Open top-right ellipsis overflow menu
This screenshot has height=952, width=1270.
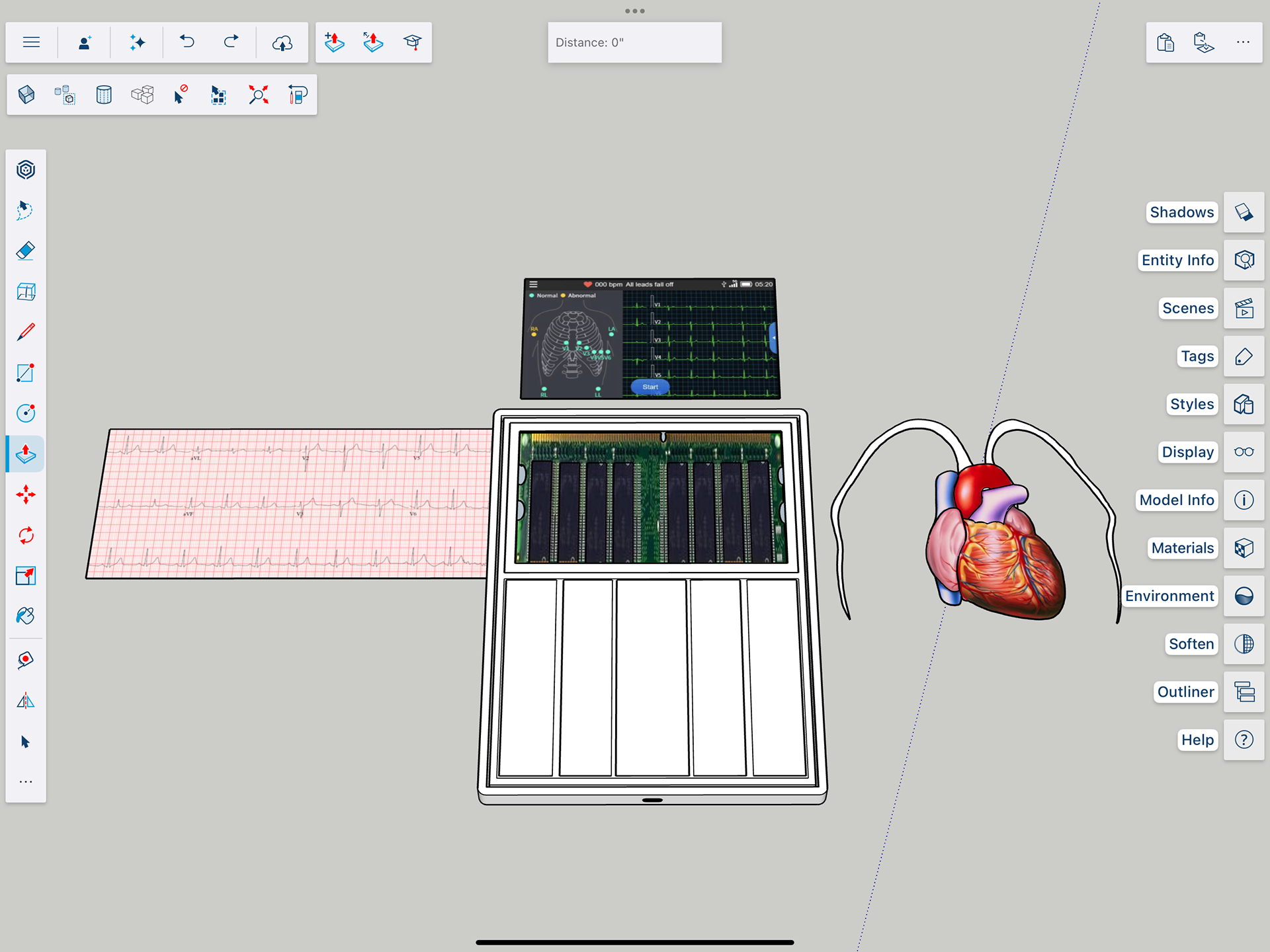pos(1243,42)
